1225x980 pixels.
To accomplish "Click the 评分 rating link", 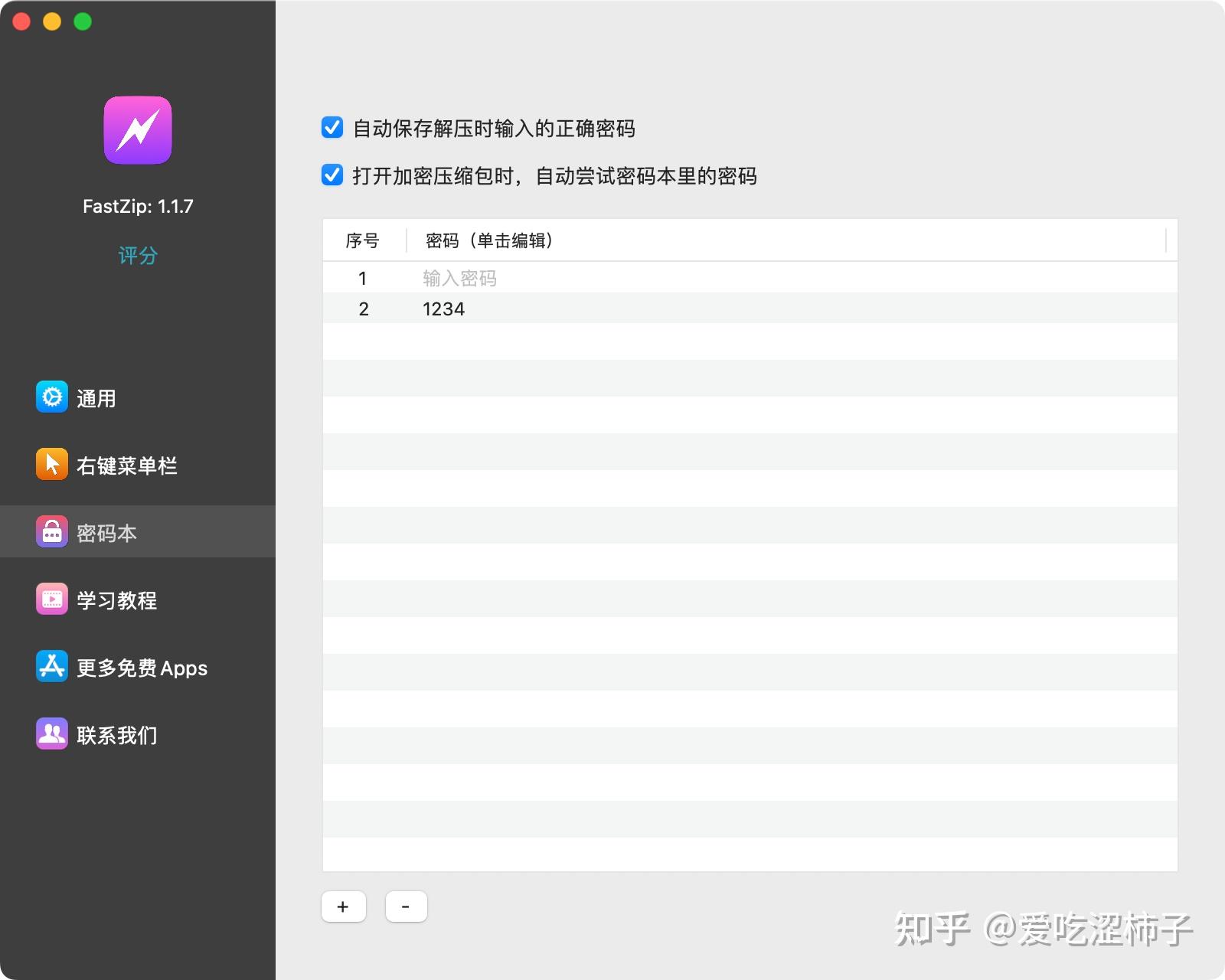I will coord(137,255).
